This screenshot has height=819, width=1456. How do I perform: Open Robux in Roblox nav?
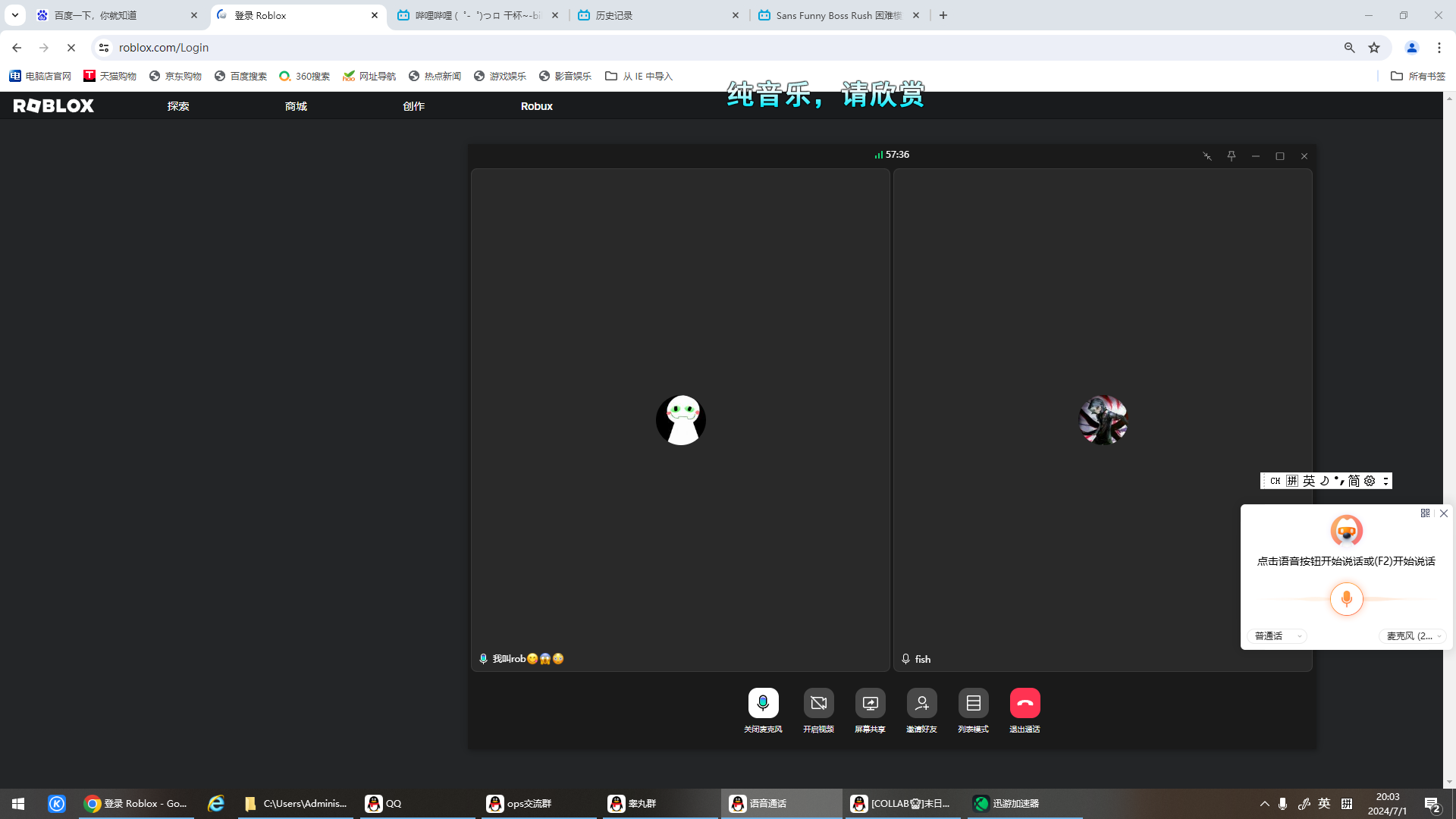click(x=537, y=106)
